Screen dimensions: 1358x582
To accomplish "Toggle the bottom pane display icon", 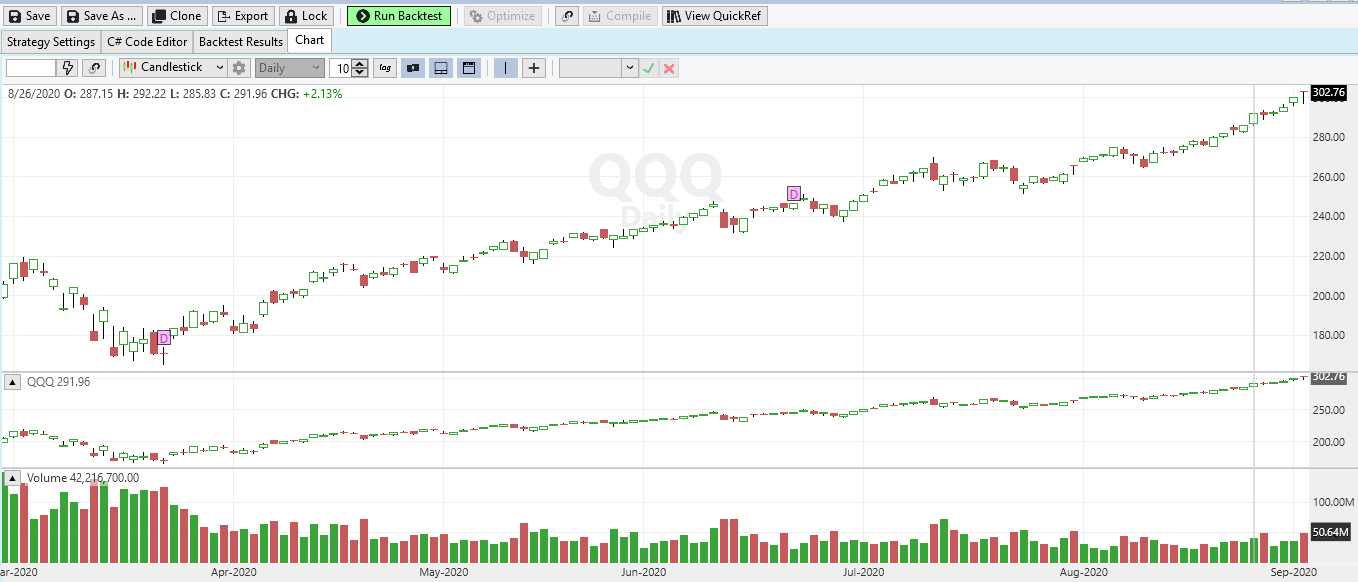I will pos(440,68).
